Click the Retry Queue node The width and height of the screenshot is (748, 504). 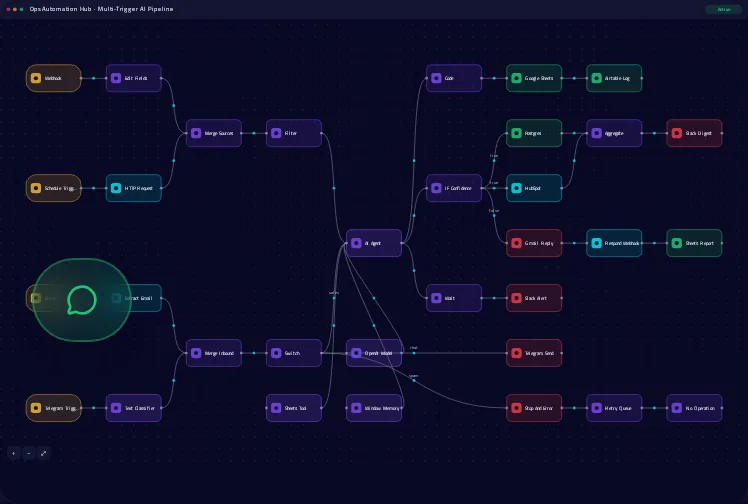click(x=614, y=408)
